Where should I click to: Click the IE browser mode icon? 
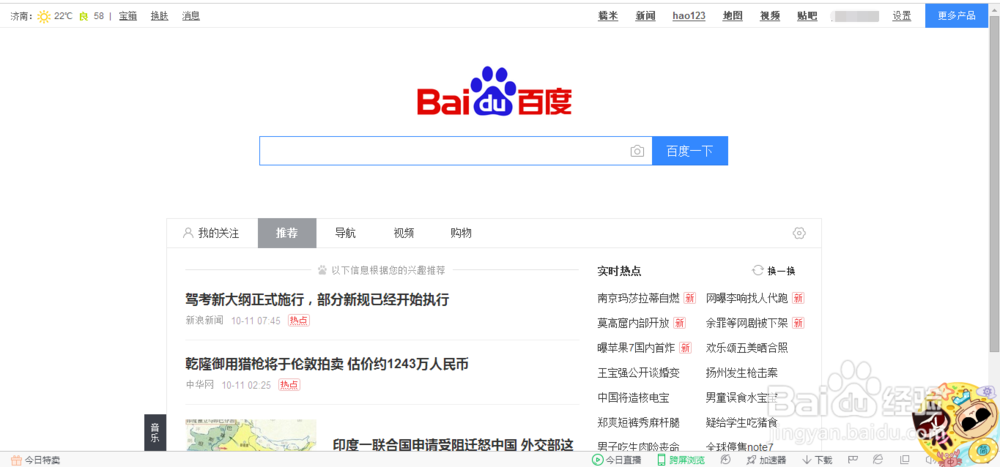(878, 460)
